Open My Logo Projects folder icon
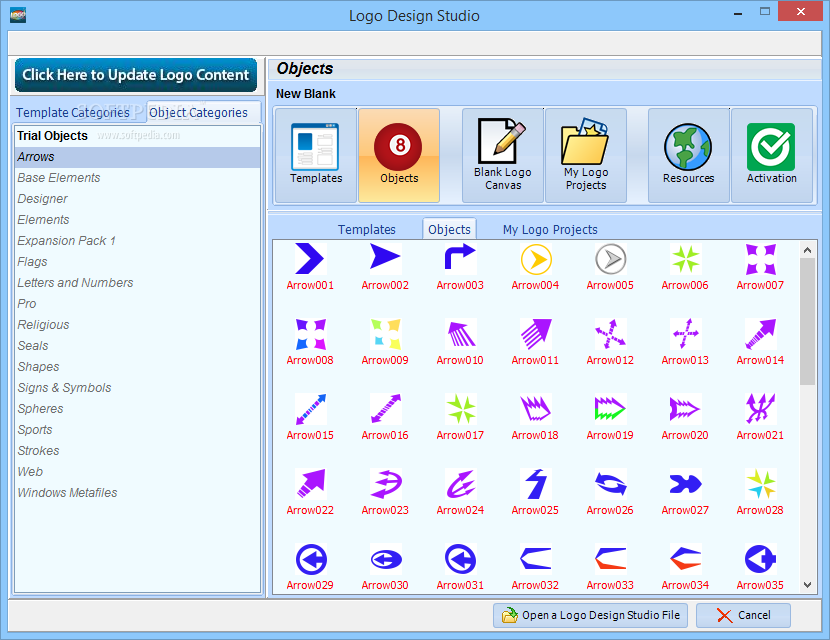This screenshot has height=640, width=830. click(585, 155)
